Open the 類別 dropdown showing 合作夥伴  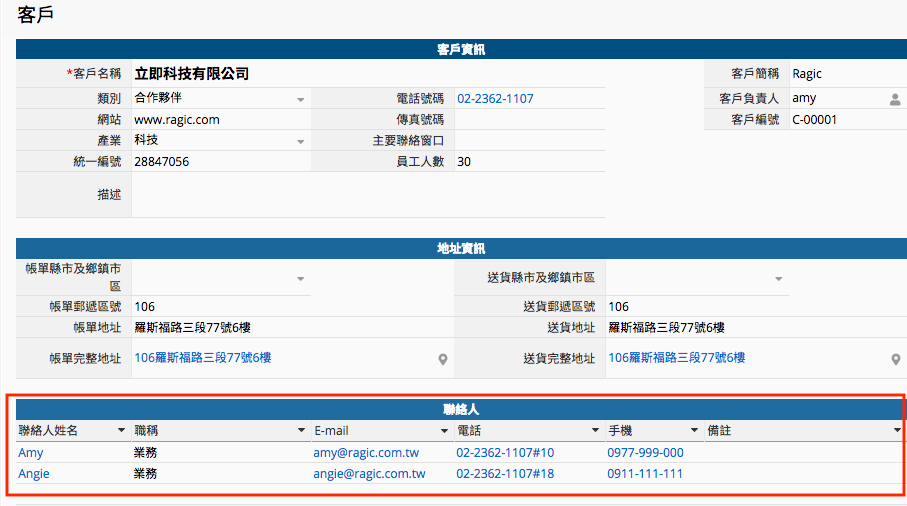point(300,100)
